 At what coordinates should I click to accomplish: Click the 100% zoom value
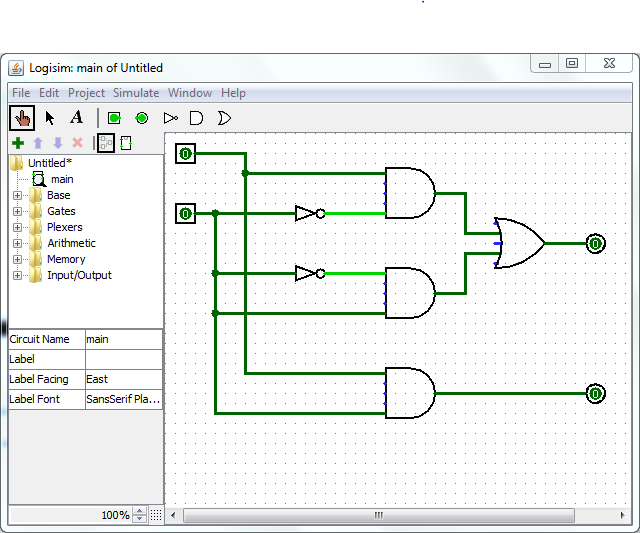coord(116,515)
